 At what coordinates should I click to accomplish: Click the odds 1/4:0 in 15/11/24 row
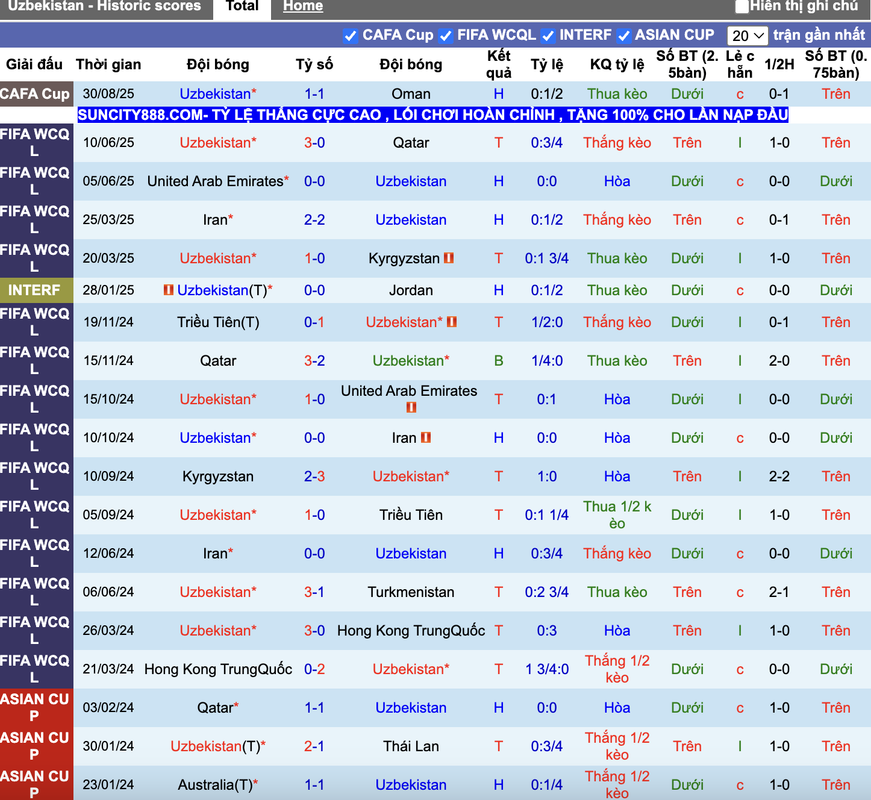(x=547, y=361)
